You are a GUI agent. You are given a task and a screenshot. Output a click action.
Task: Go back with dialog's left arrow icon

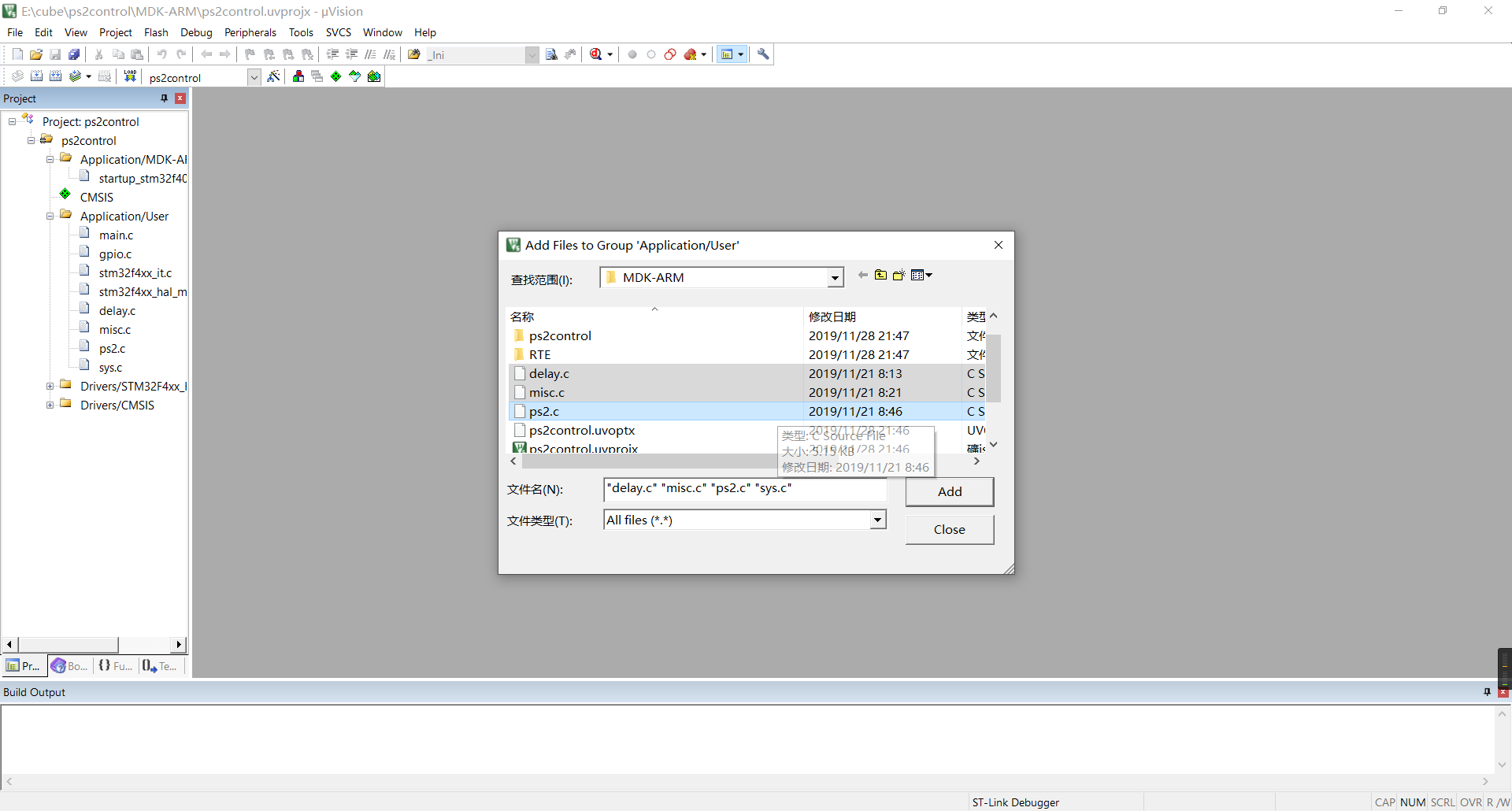click(863, 275)
